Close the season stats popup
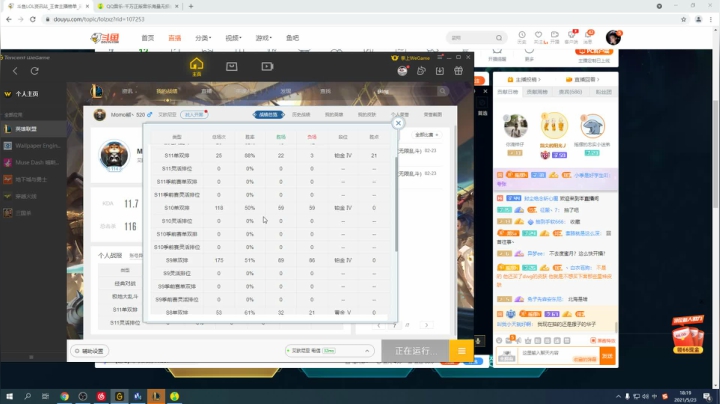 398,123
